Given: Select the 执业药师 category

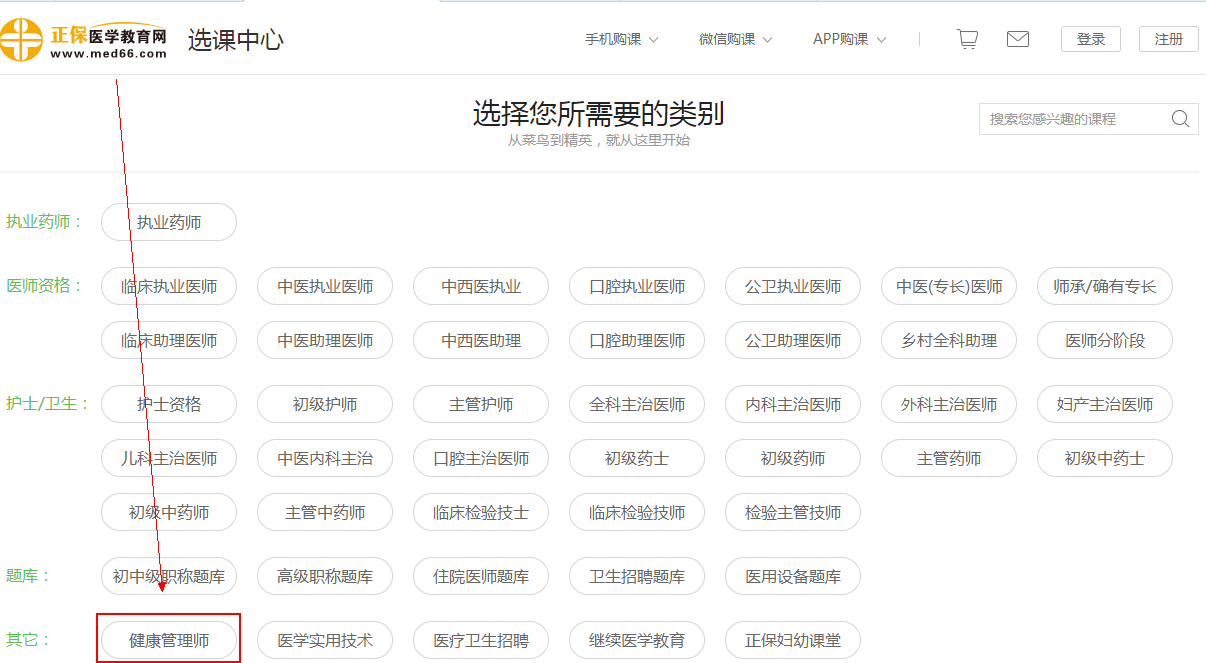Looking at the screenshot, I should point(169,222).
